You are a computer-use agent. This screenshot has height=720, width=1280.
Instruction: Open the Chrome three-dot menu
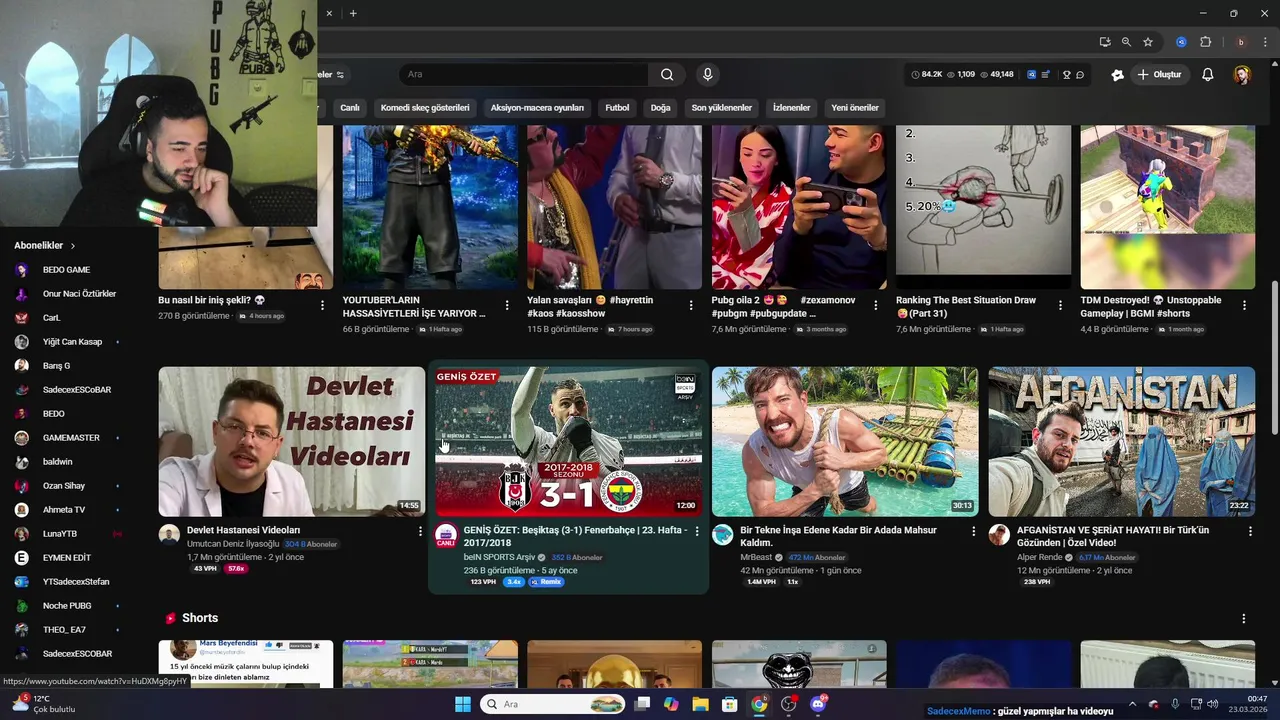point(1263,42)
